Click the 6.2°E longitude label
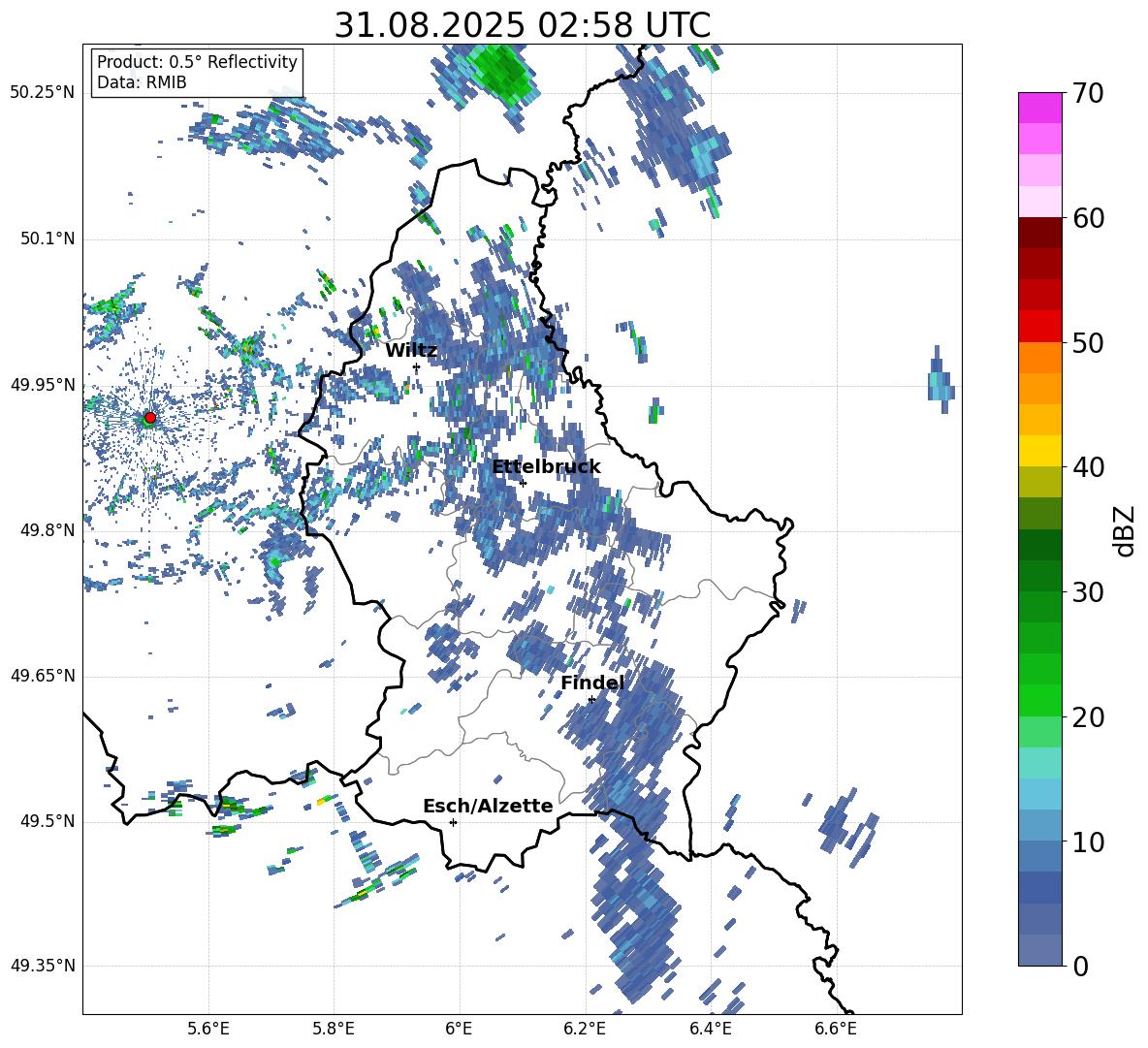Image resolution: width=1148 pixels, height=1048 pixels. [x=585, y=1029]
